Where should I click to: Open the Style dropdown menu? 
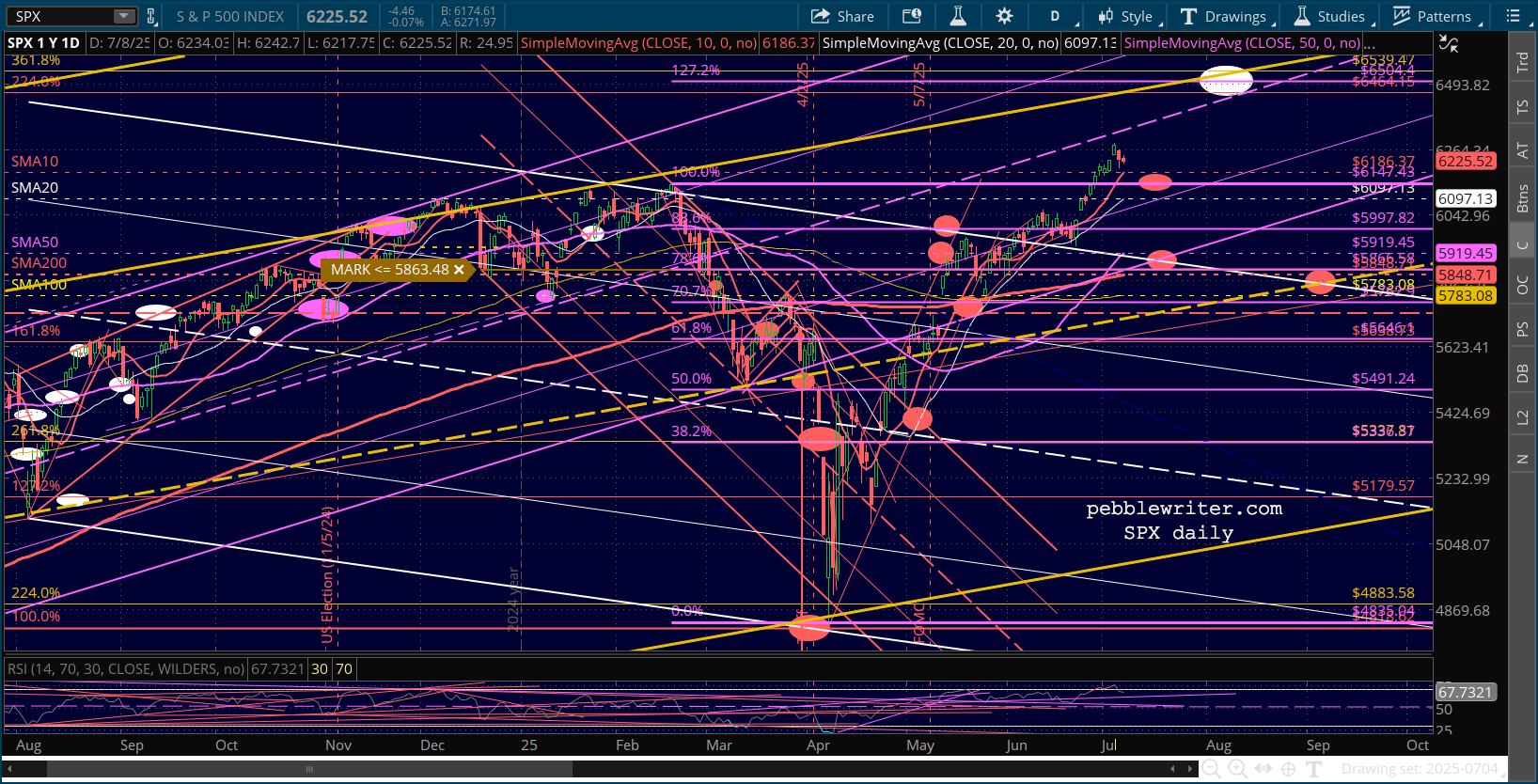[1126, 16]
